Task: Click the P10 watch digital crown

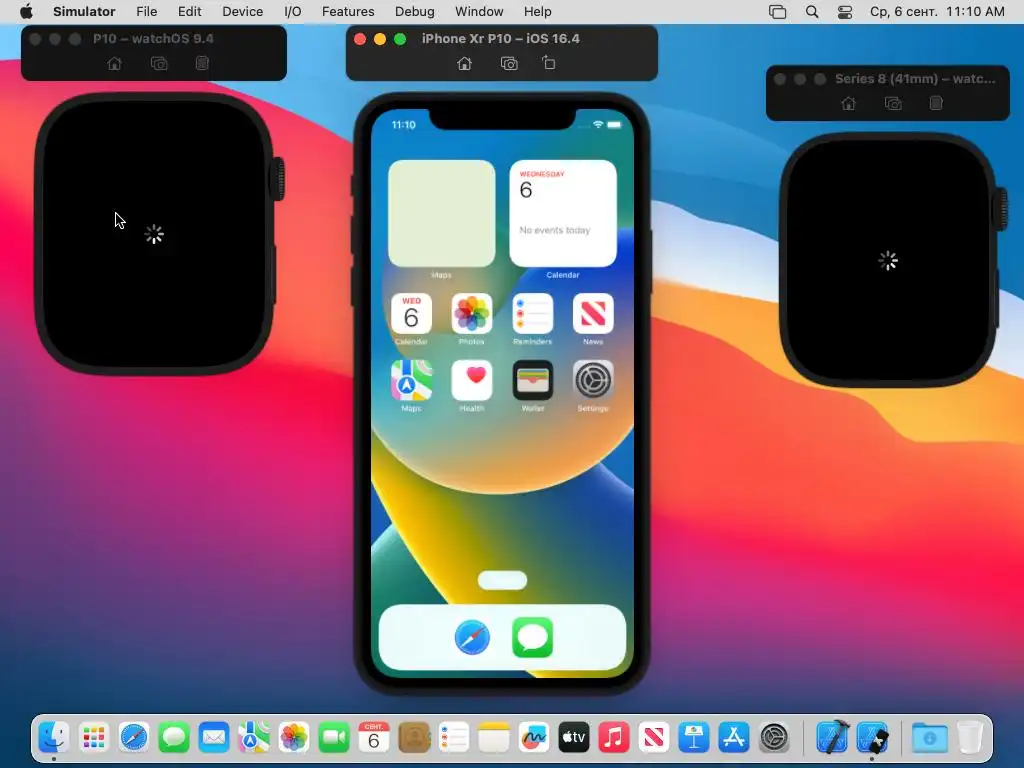Action: pos(278,178)
